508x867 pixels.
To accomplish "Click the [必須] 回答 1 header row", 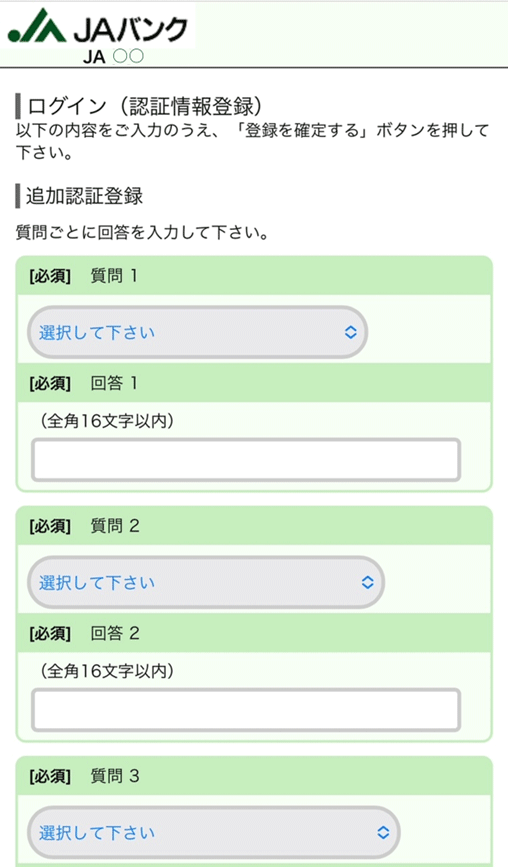I will (254, 383).
